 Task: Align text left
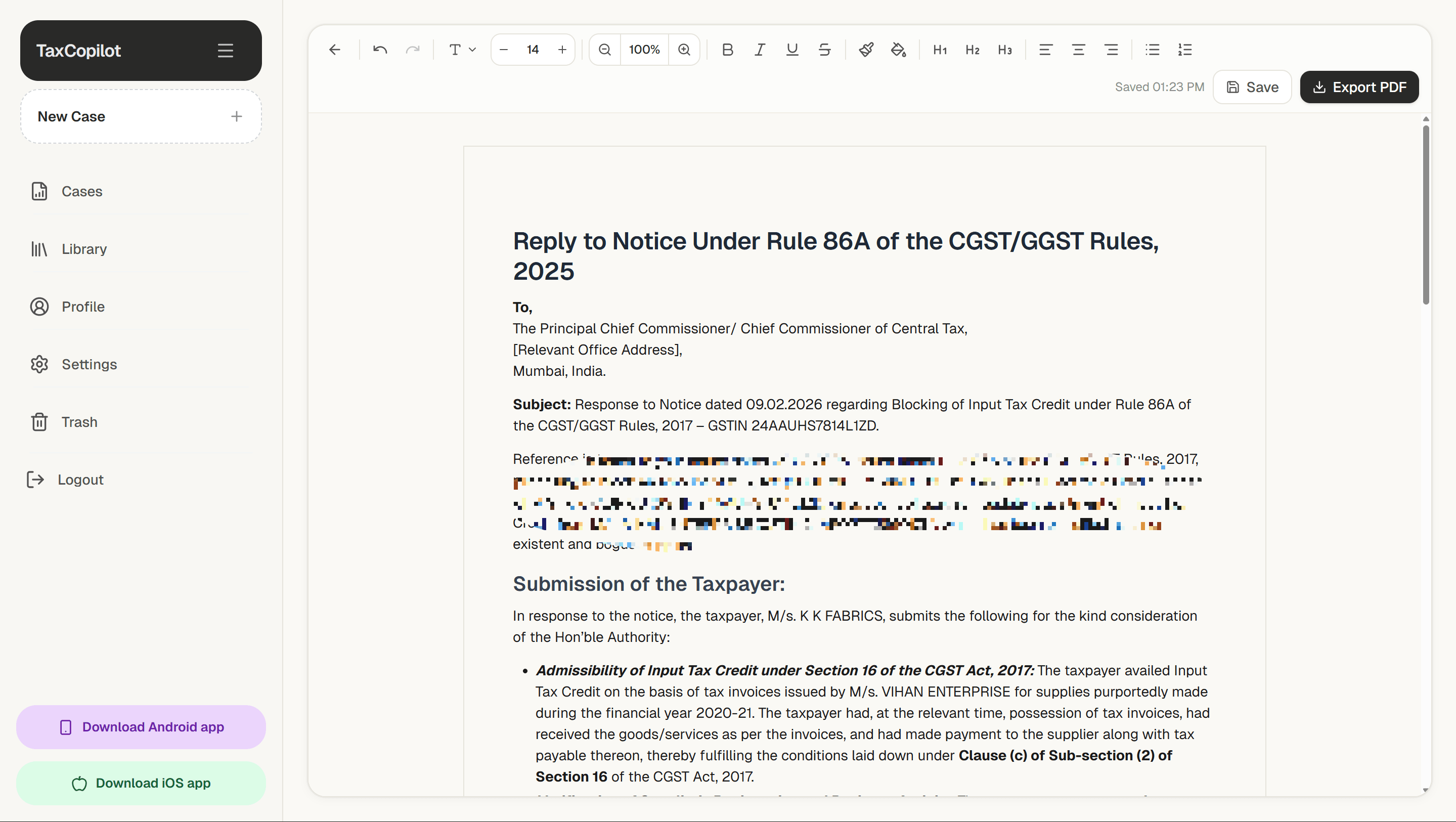pyautogui.click(x=1046, y=50)
